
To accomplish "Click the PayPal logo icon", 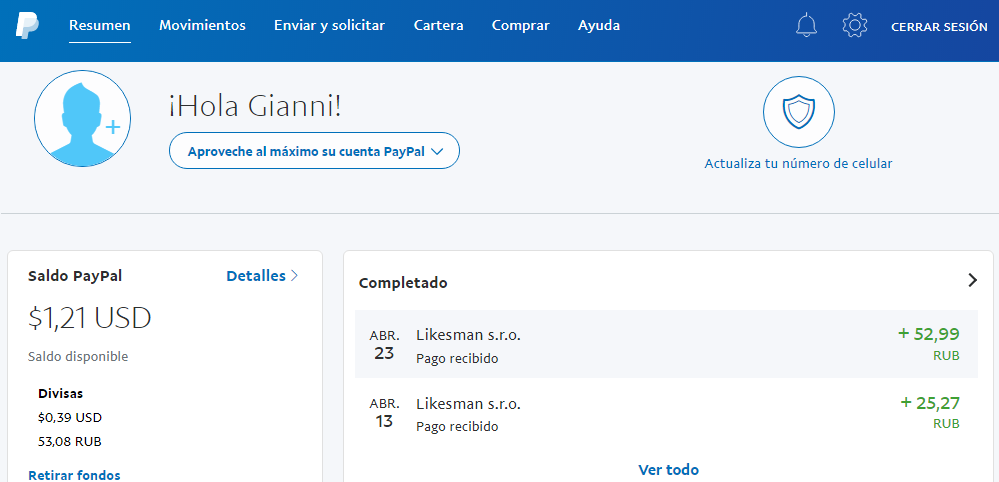I will coord(27,26).
